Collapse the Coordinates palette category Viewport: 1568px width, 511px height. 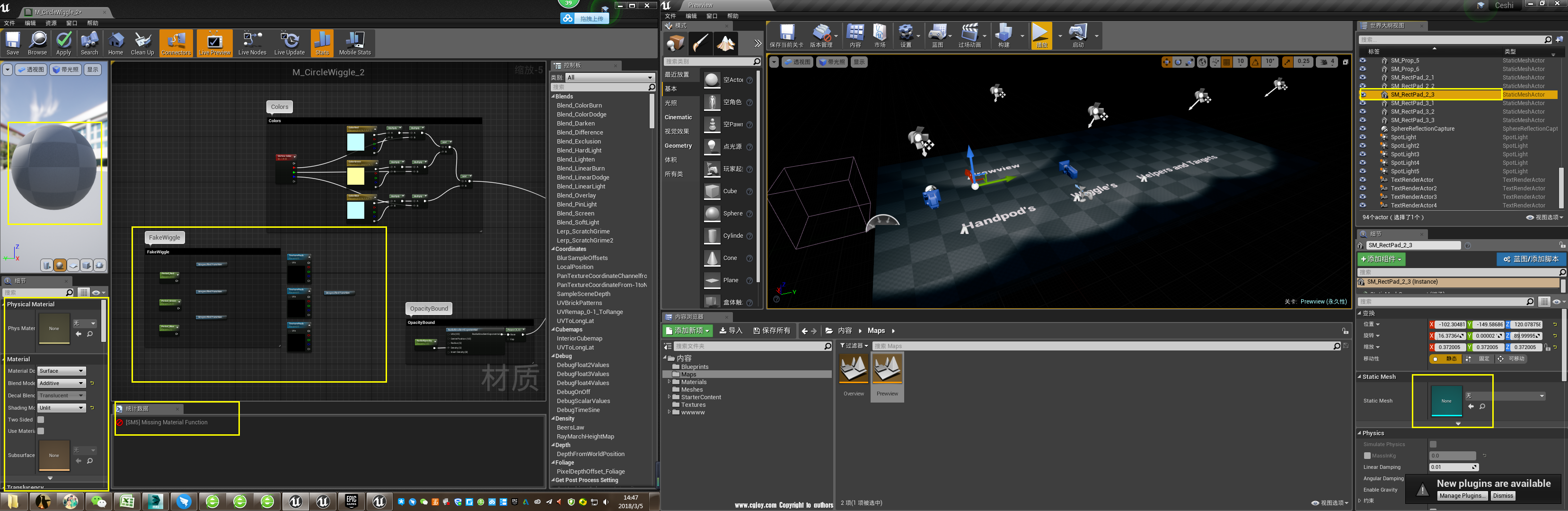point(553,249)
